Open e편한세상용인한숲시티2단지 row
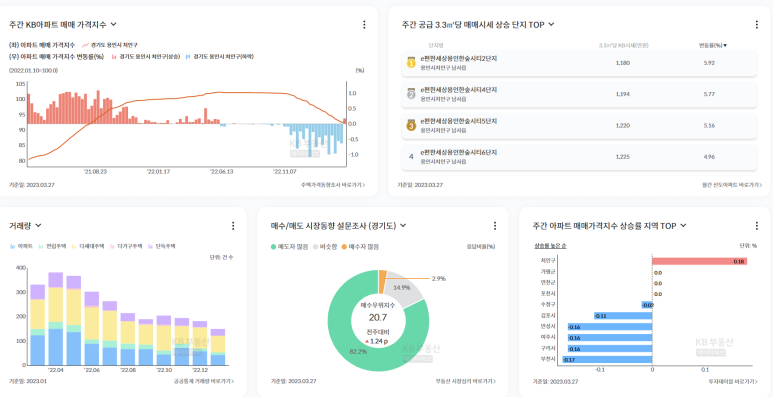Viewport: 773px width, 397px height. point(579,63)
